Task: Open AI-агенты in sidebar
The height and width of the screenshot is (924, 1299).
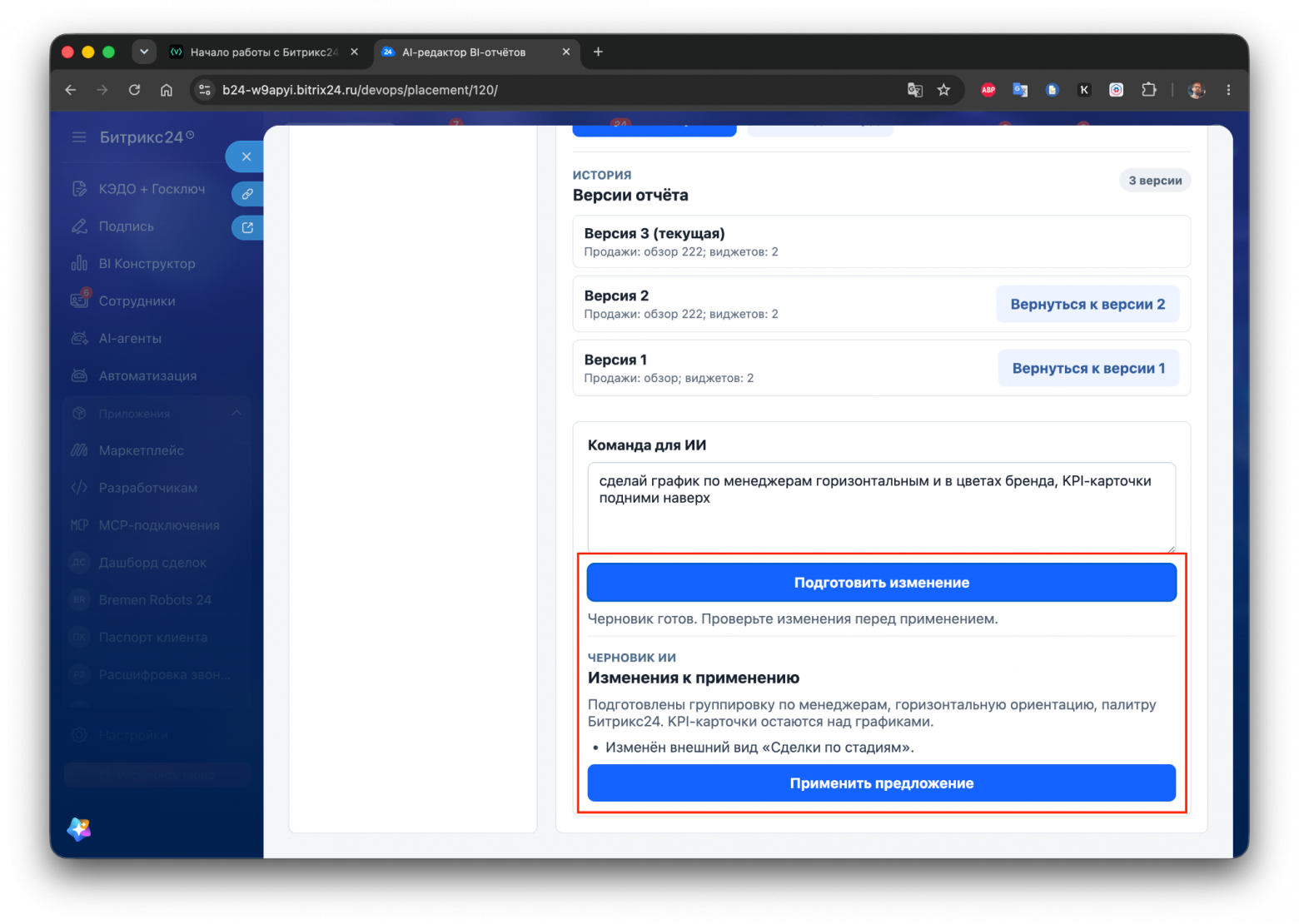Action: coord(130,339)
